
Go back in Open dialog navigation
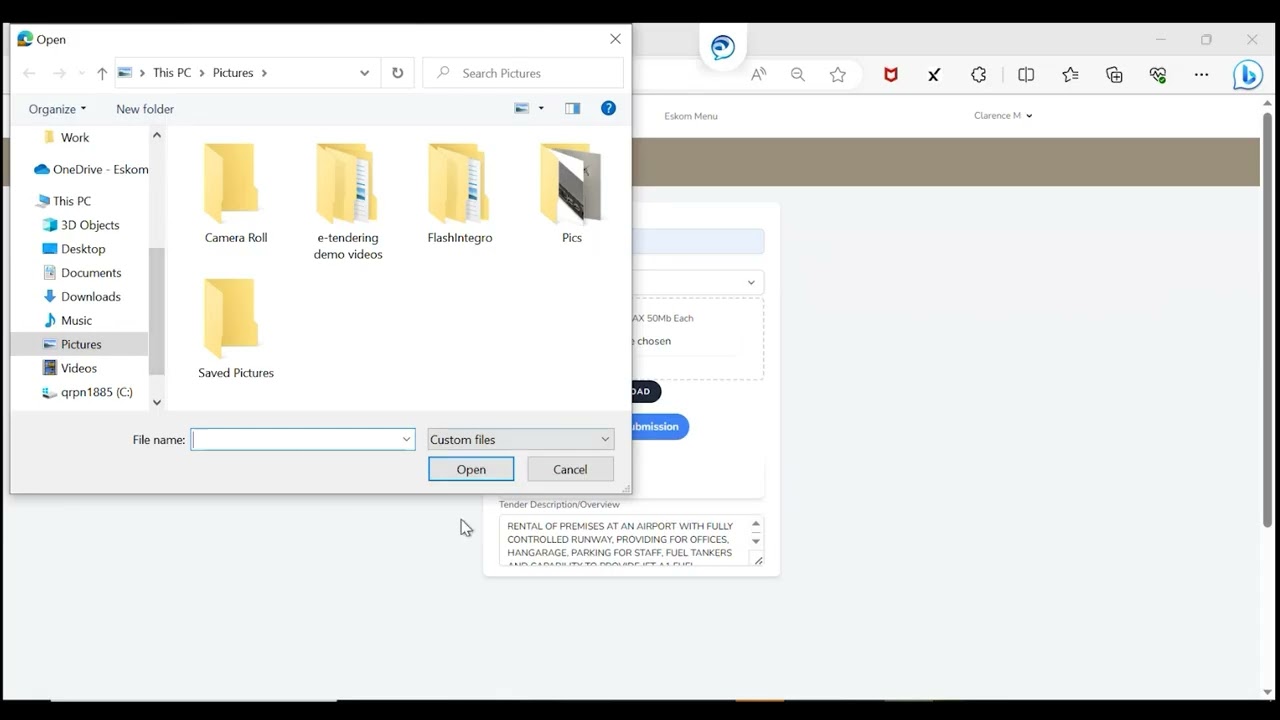pyautogui.click(x=29, y=73)
